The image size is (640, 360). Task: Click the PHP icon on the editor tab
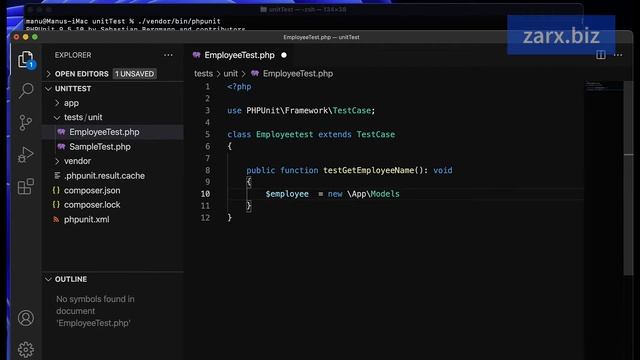click(x=196, y=55)
